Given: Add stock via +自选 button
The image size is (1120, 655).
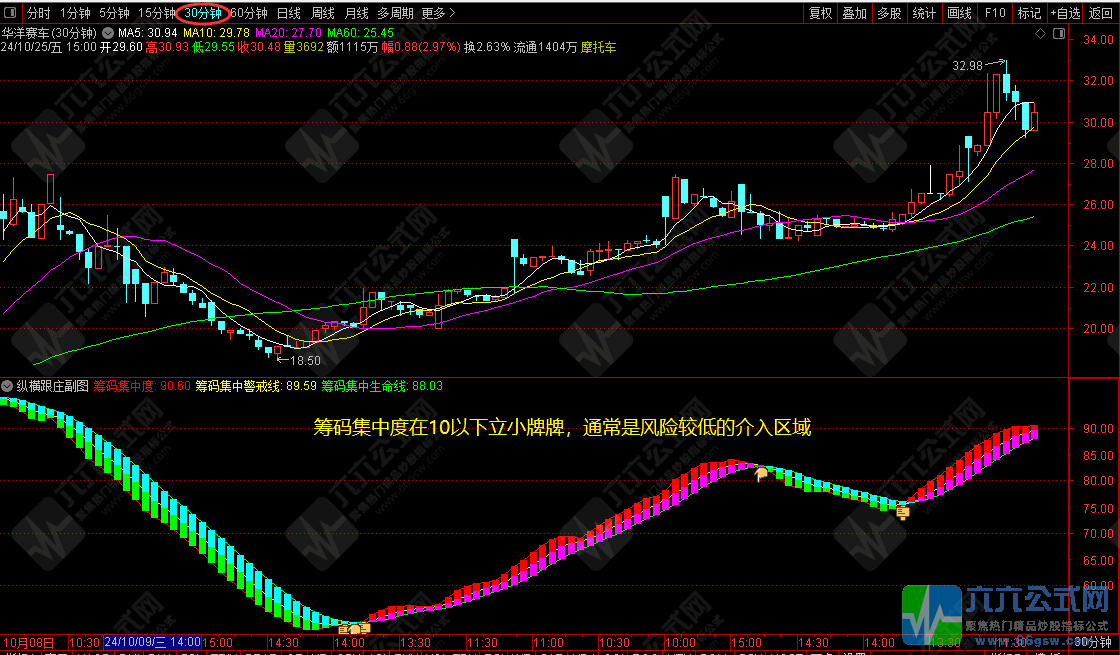Looking at the screenshot, I should [x=1065, y=13].
